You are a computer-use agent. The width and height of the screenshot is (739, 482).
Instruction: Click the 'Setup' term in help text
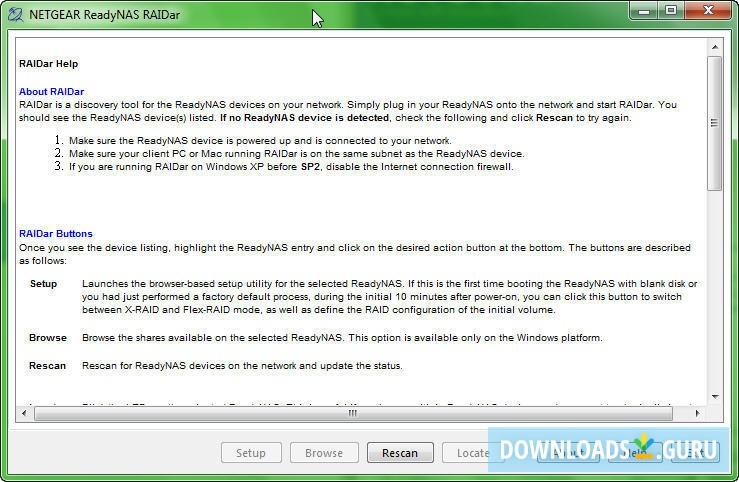coord(43,284)
